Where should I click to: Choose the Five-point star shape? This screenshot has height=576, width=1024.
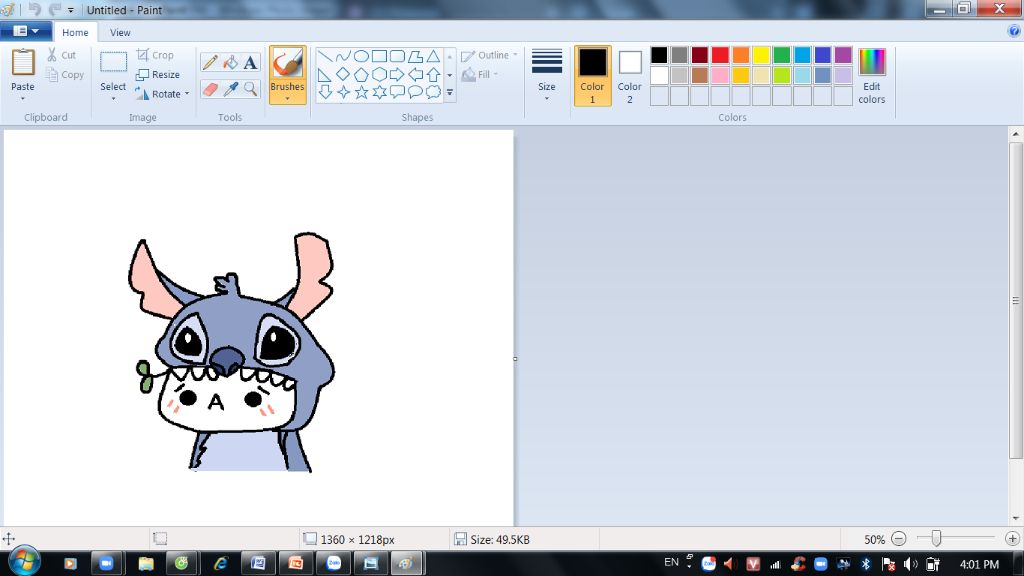click(361, 92)
